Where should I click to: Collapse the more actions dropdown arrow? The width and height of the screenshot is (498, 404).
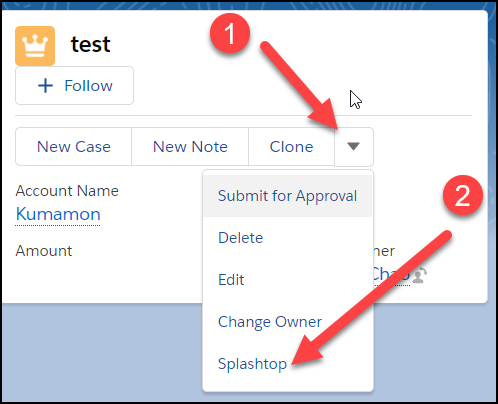point(354,147)
